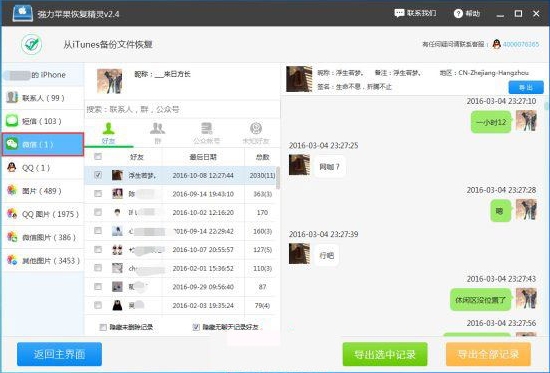Switch to the 公众帐号 tab

pyautogui.click(x=207, y=134)
